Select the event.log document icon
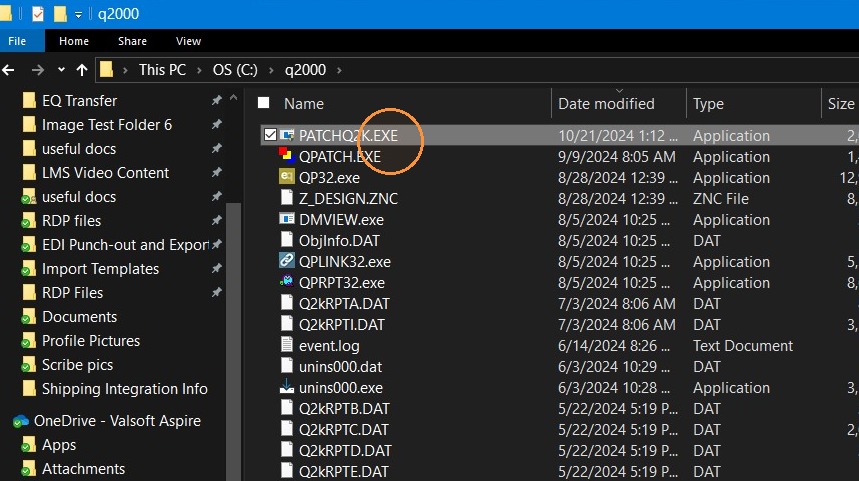 287,345
